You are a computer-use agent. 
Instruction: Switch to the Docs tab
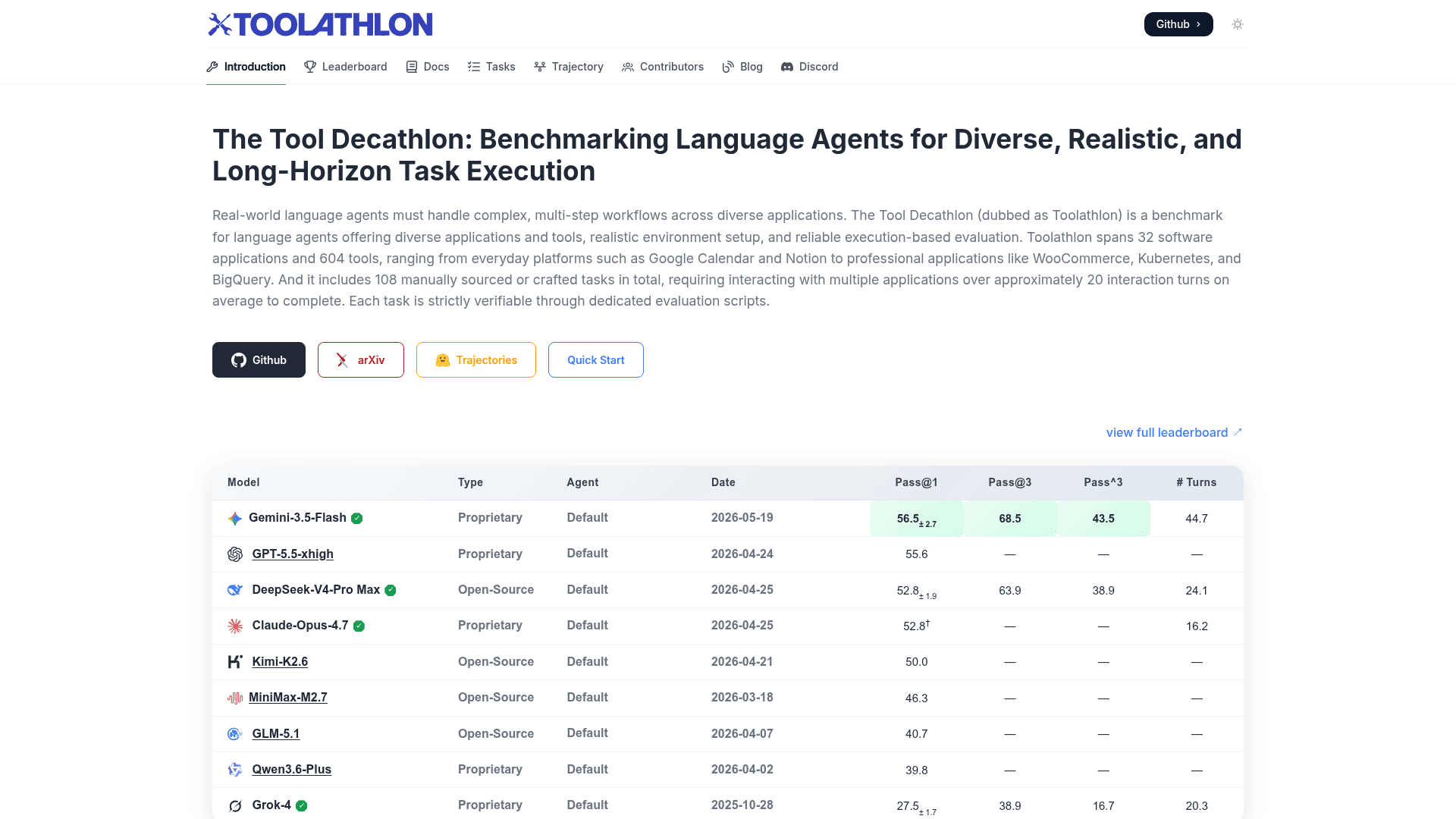tap(428, 67)
